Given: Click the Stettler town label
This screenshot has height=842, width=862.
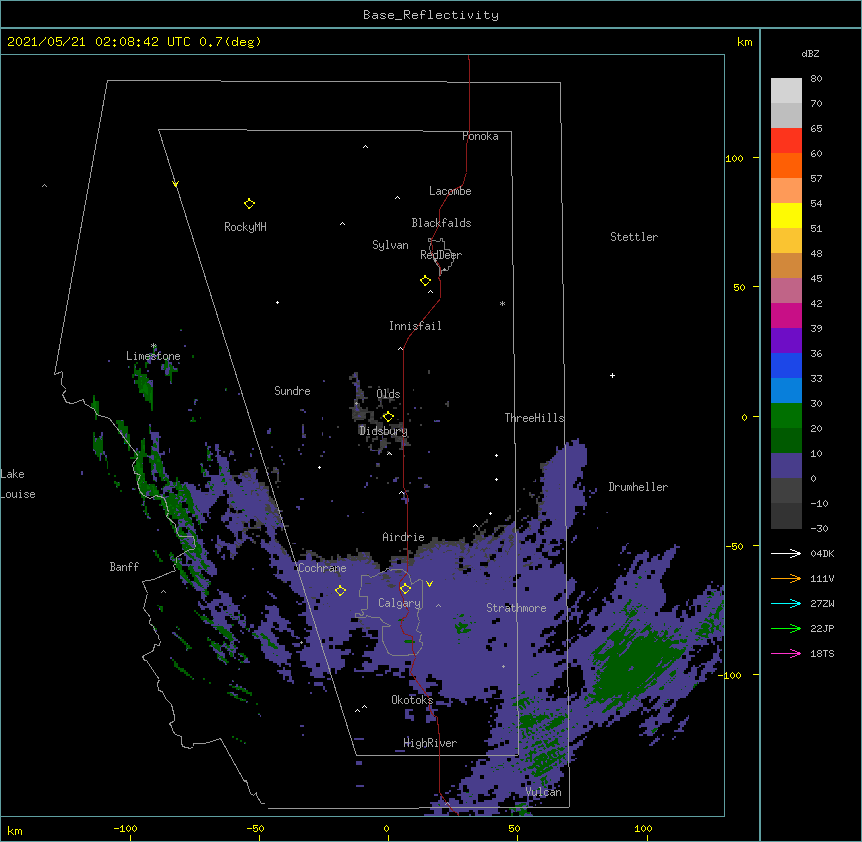Looking at the screenshot, I should pos(634,237).
